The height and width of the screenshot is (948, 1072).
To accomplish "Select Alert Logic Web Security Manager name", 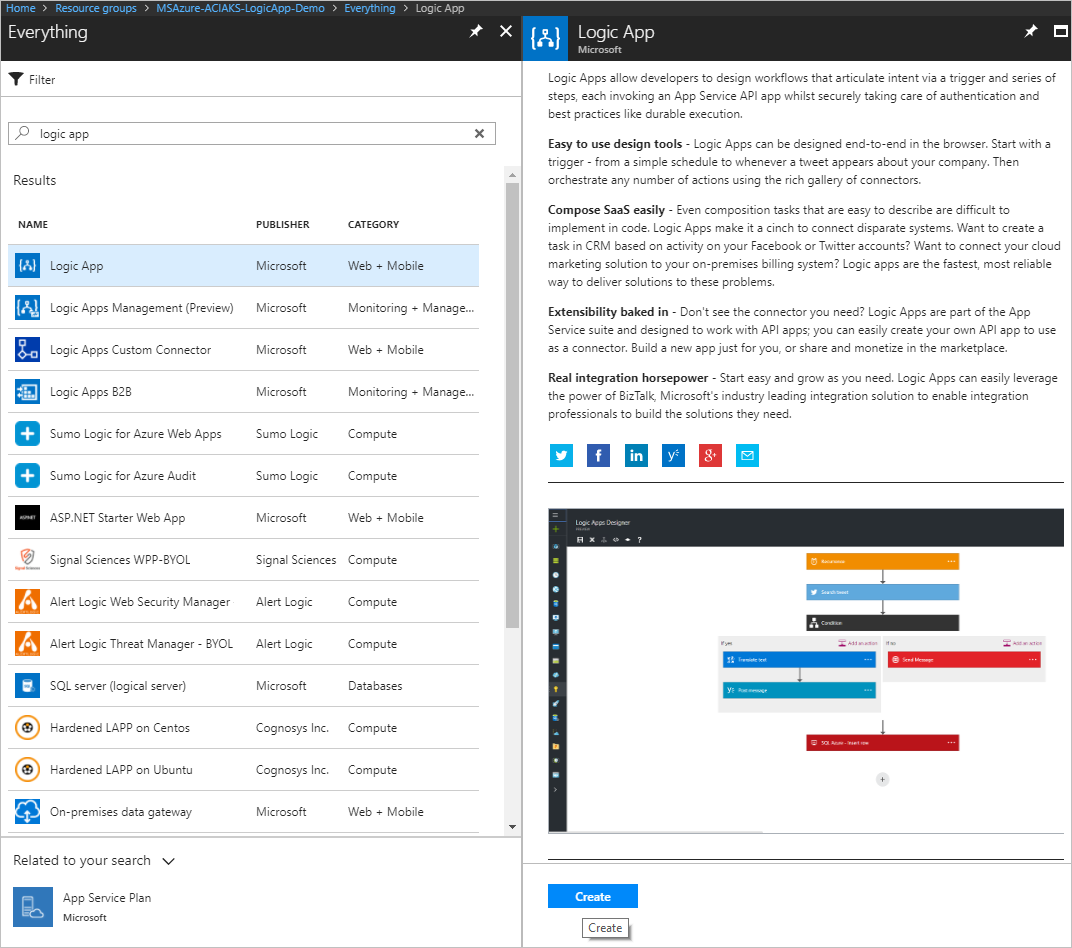I will pyautogui.click(x=139, y=601).
